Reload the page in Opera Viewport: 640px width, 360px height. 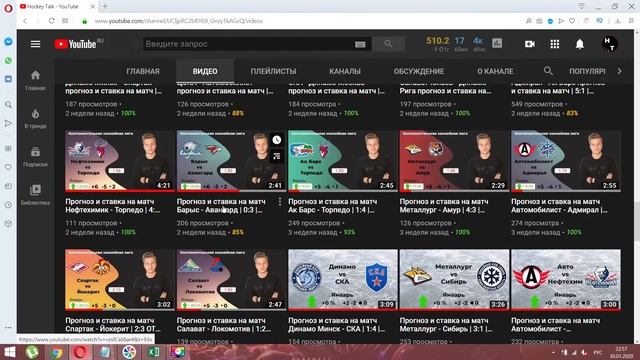tap(51, 21)
